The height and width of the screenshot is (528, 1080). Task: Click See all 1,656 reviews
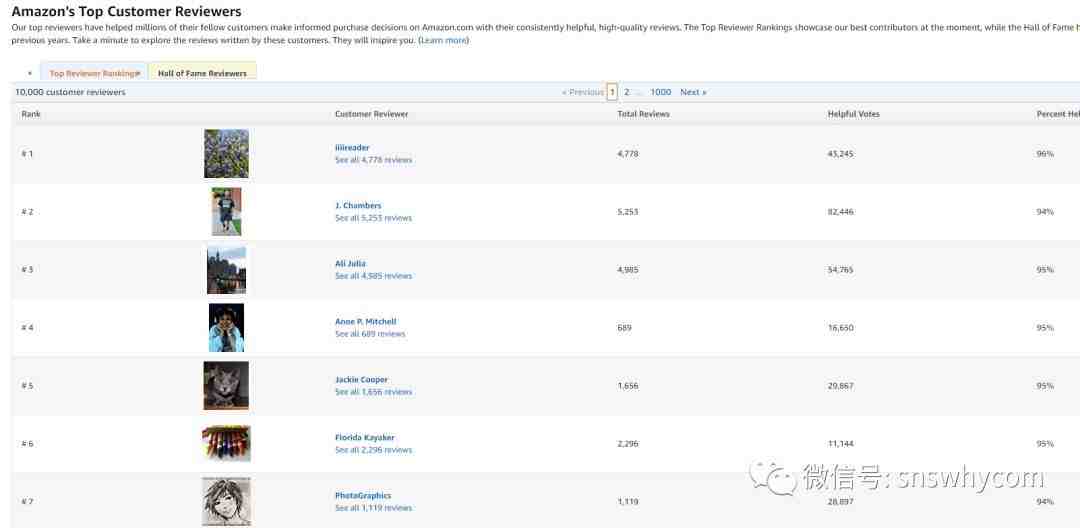(373, 392)
